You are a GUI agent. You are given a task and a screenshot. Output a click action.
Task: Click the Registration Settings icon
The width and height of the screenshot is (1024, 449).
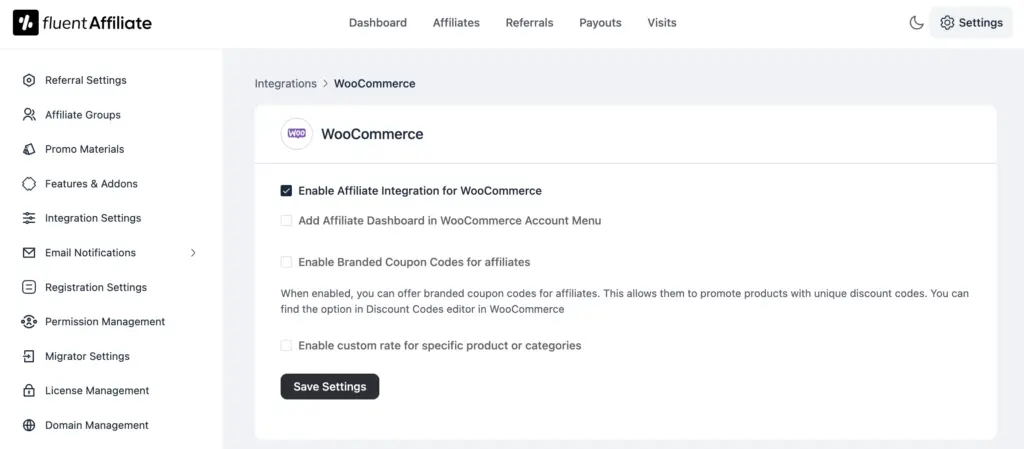point(29,287)
